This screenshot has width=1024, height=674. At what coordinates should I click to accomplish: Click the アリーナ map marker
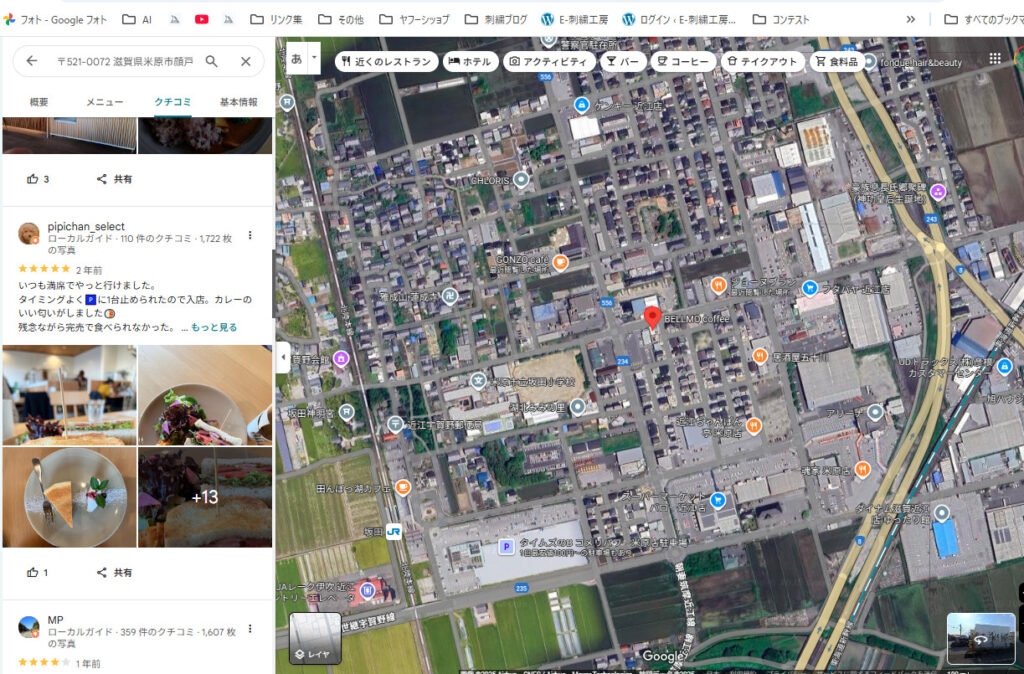pyautogui.click(x=875, y=412)
